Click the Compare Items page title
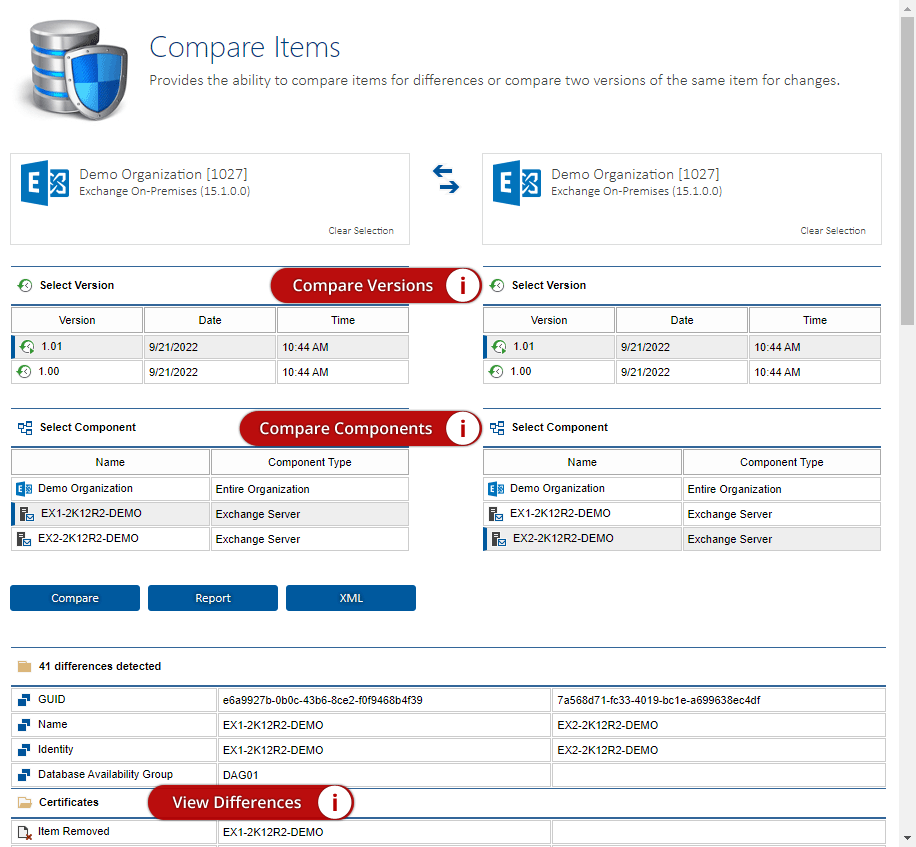This screenshot has width=916, height=847. pos(245,47)
